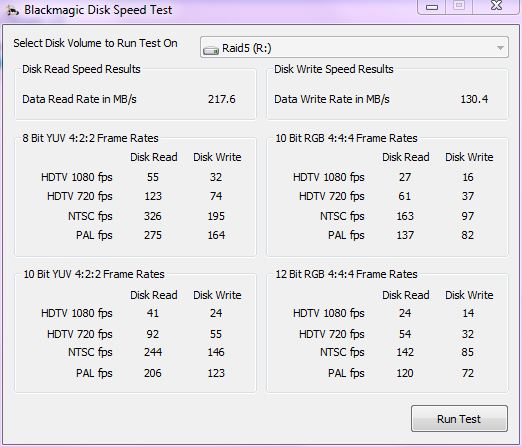Click the 8 Bit YUV 4:2:2 group title
Image resolution: width=522 pixels, height=447 pixels.
click(x=90, y=138)
